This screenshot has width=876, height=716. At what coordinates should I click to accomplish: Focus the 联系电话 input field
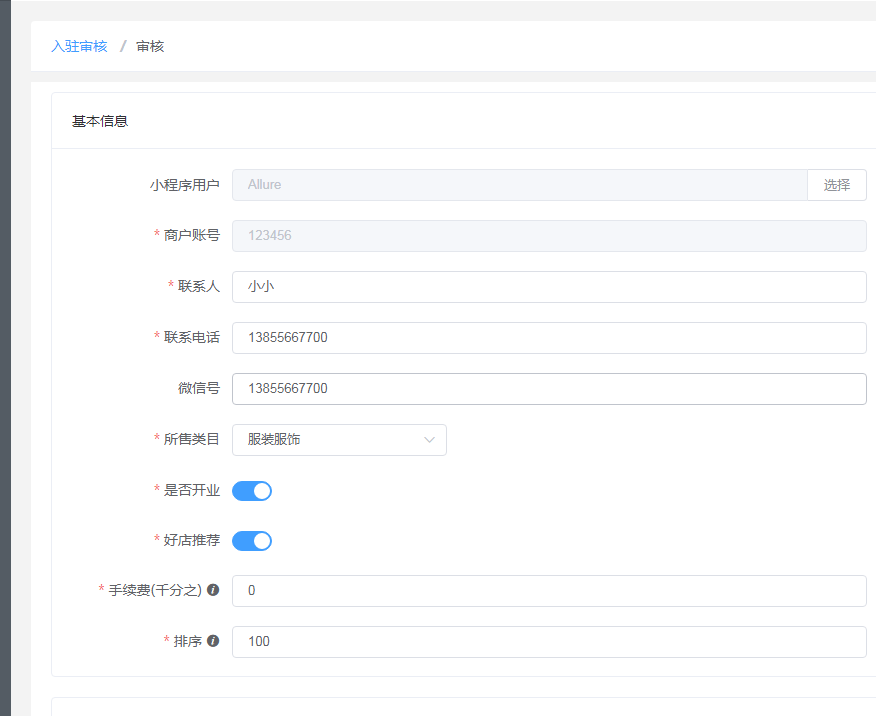click(x=549, y=338)
